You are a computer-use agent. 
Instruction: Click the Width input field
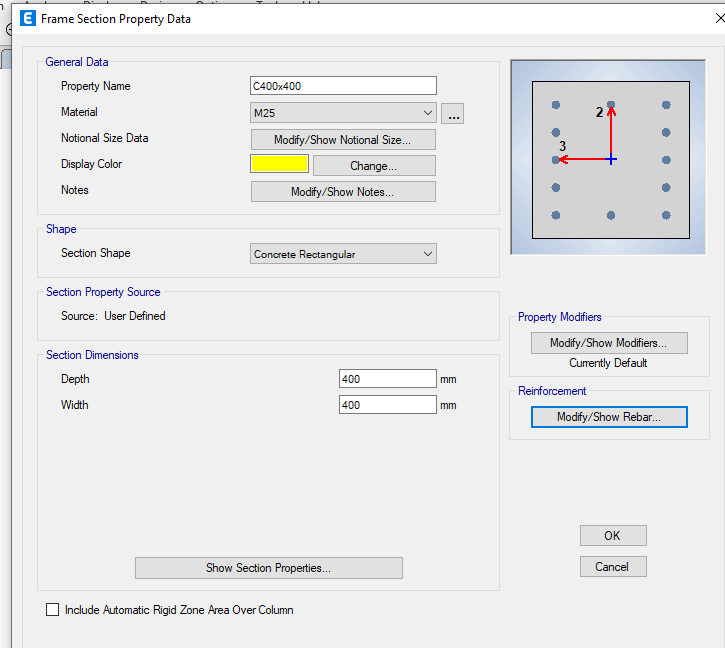click(387, 405)
